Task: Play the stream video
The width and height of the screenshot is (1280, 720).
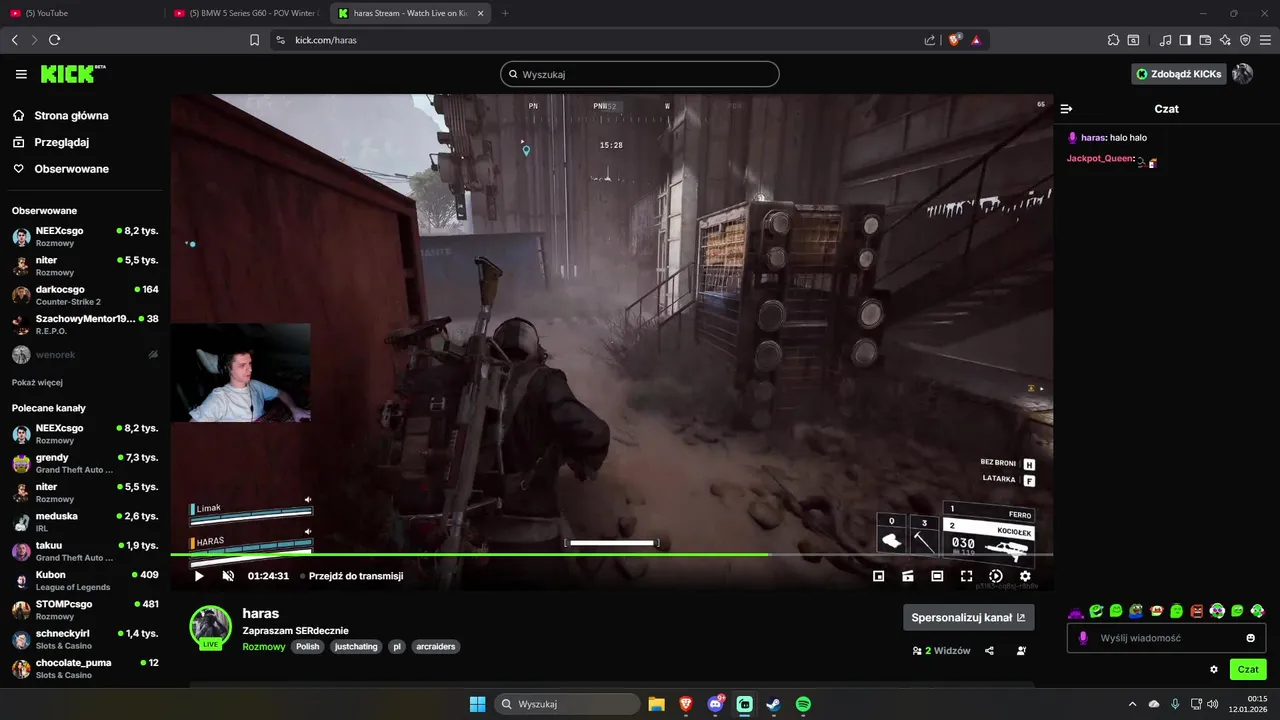Action: tap(198, 576)
